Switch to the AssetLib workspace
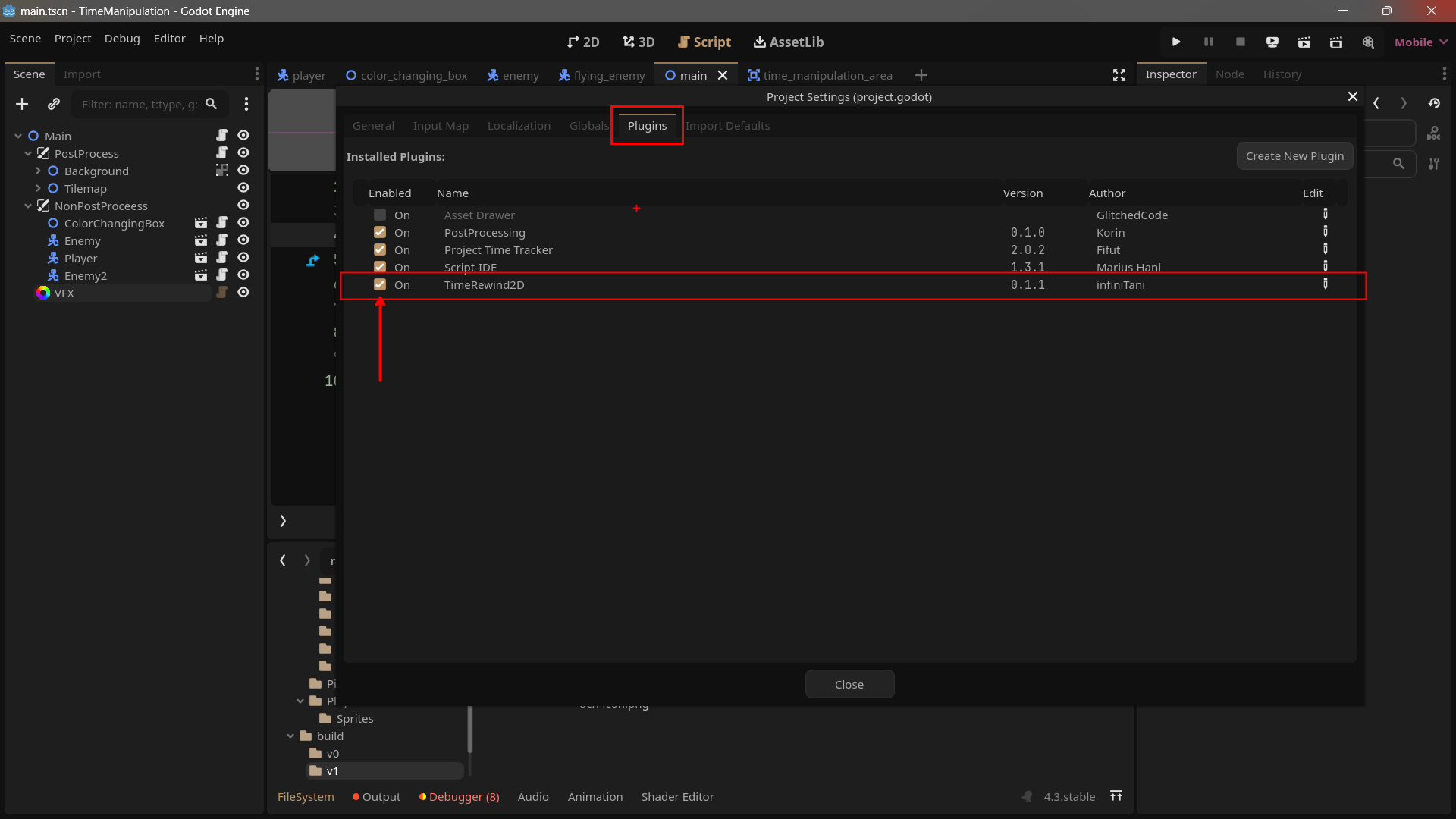The width and height of the screenshot is (1456, 819). (x=789, y=42)
